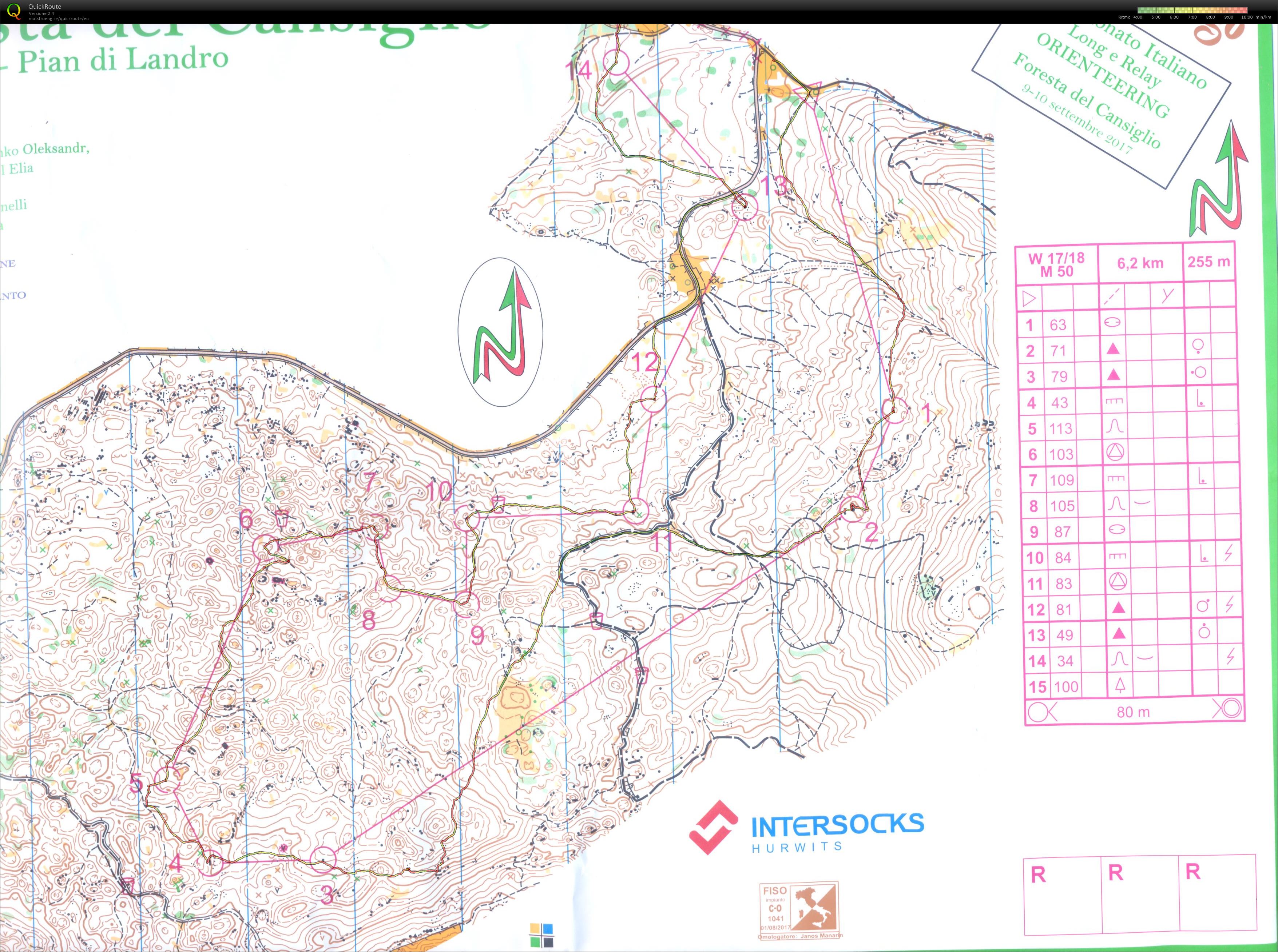Screen dimensions: 1278x952
Task: Click control circle 6 on the map
Action: [266, 547]
